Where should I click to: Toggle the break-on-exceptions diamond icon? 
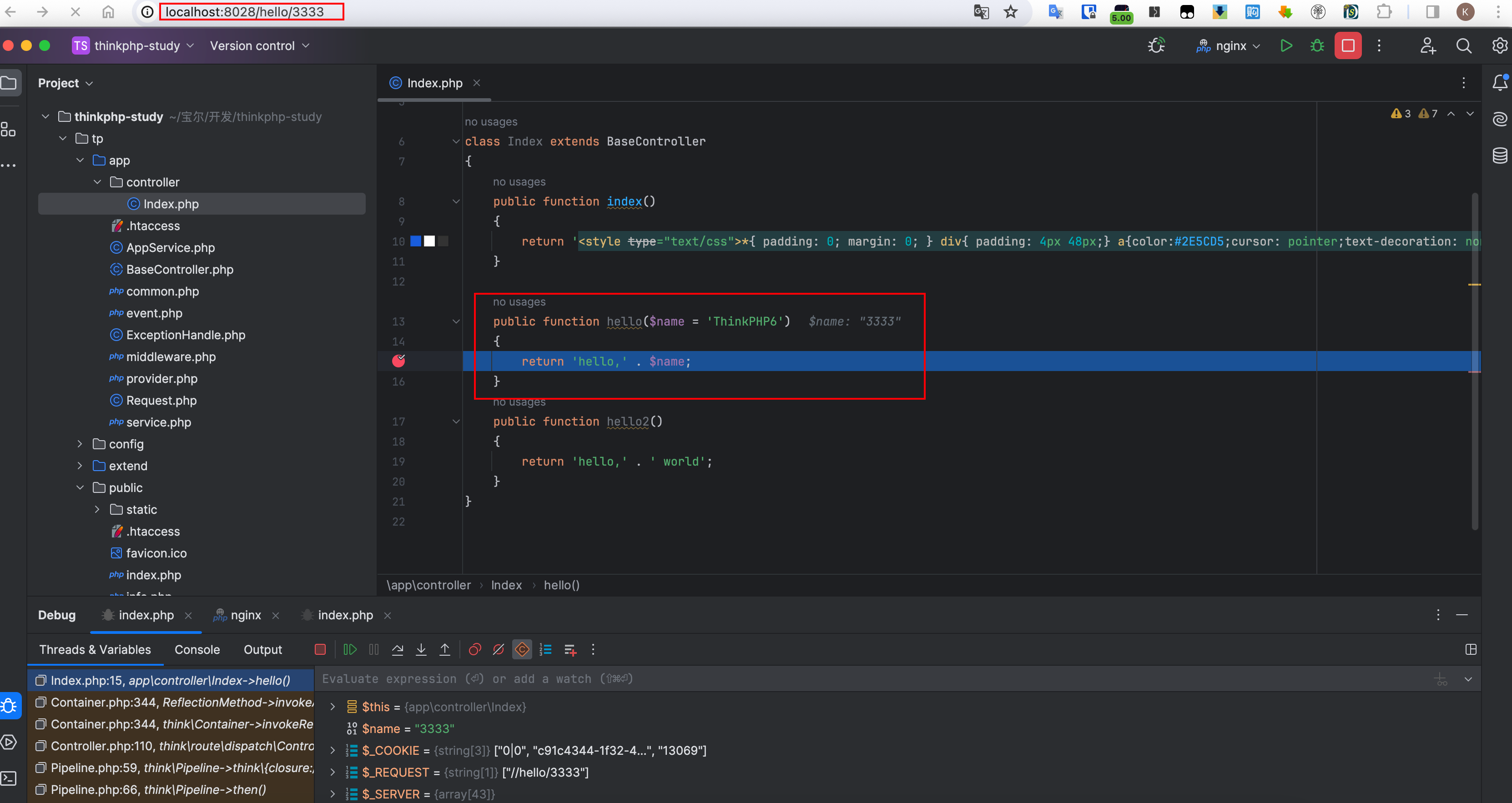point(522,649)
